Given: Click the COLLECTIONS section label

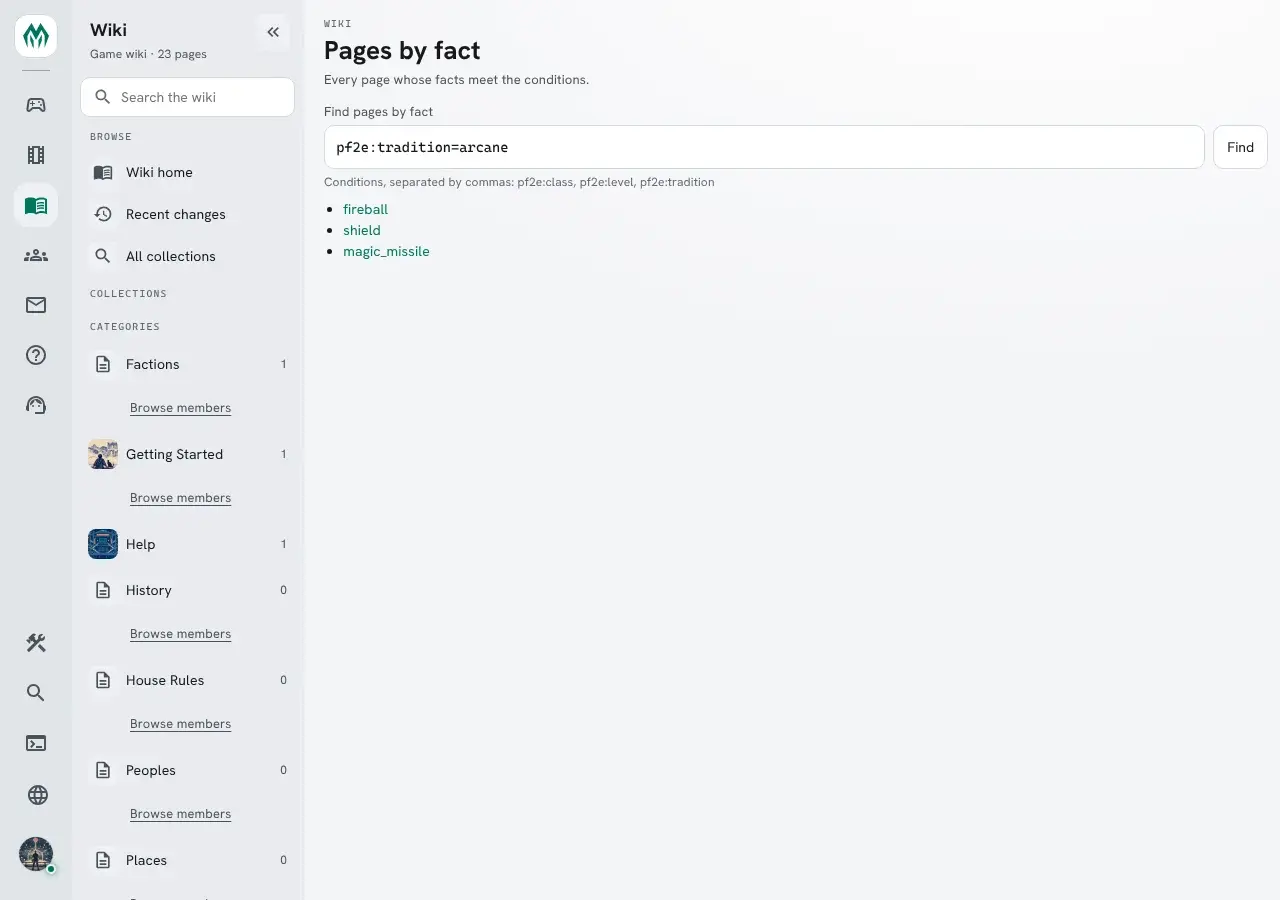Looking at the screenshot, I should pos(128,294).
